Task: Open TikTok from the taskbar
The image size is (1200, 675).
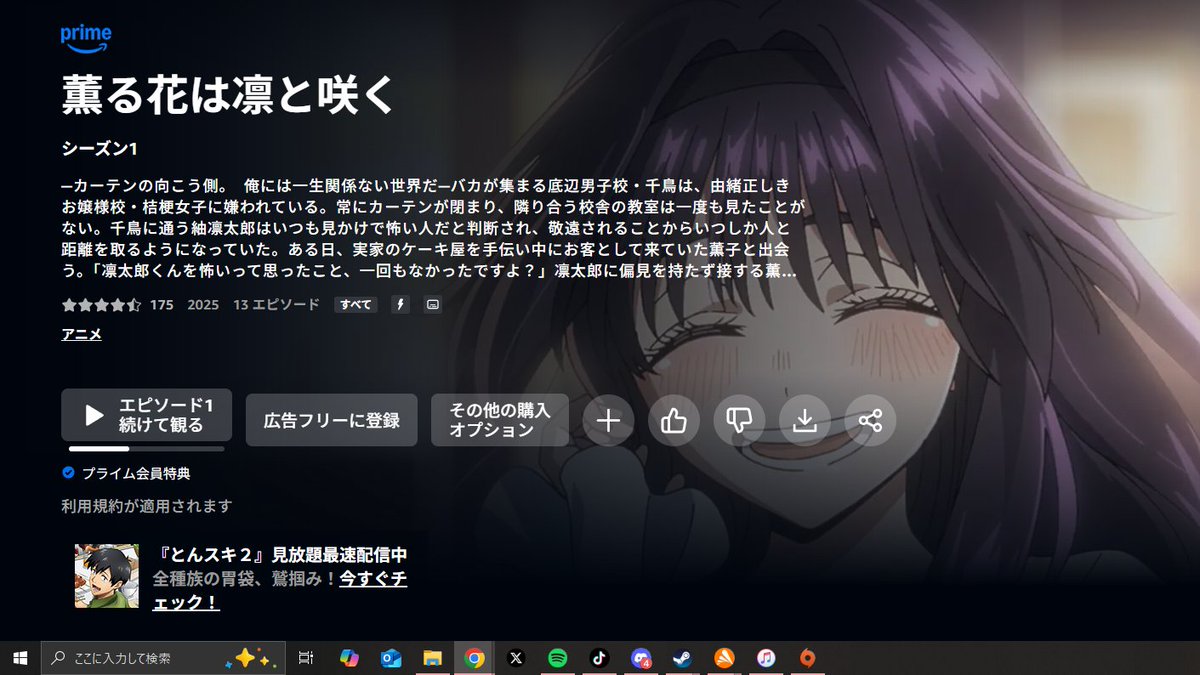Action: (x=599, y=658)
